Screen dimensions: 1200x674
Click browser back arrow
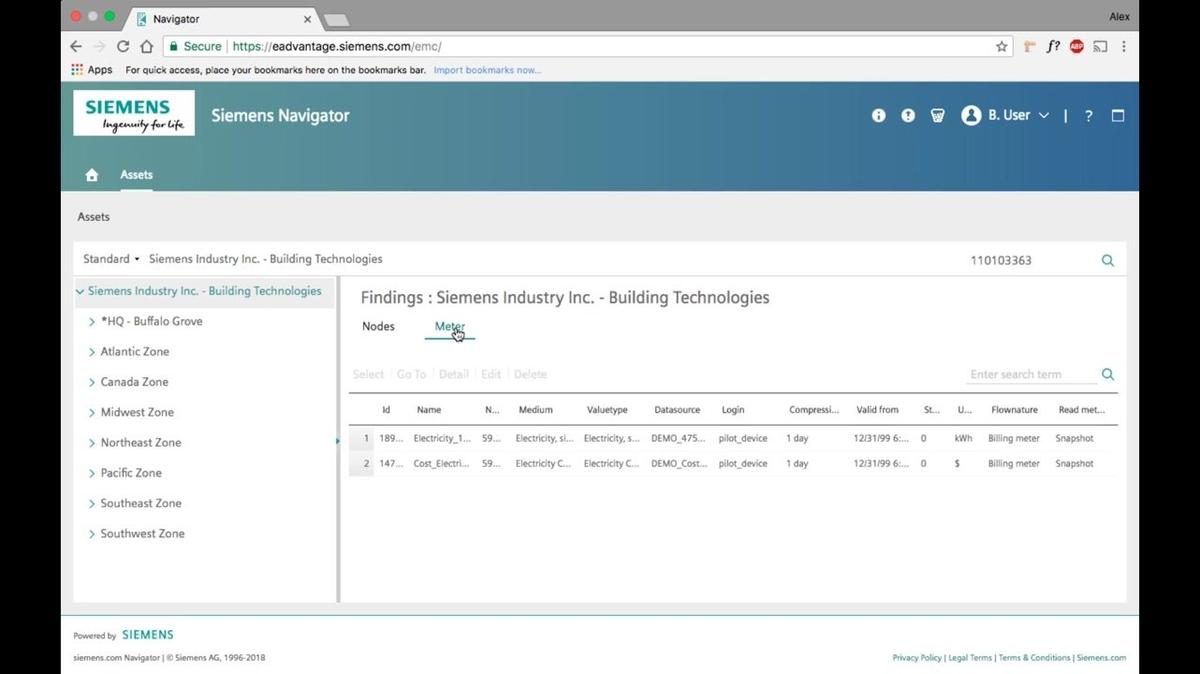click(x=76, y=46)
